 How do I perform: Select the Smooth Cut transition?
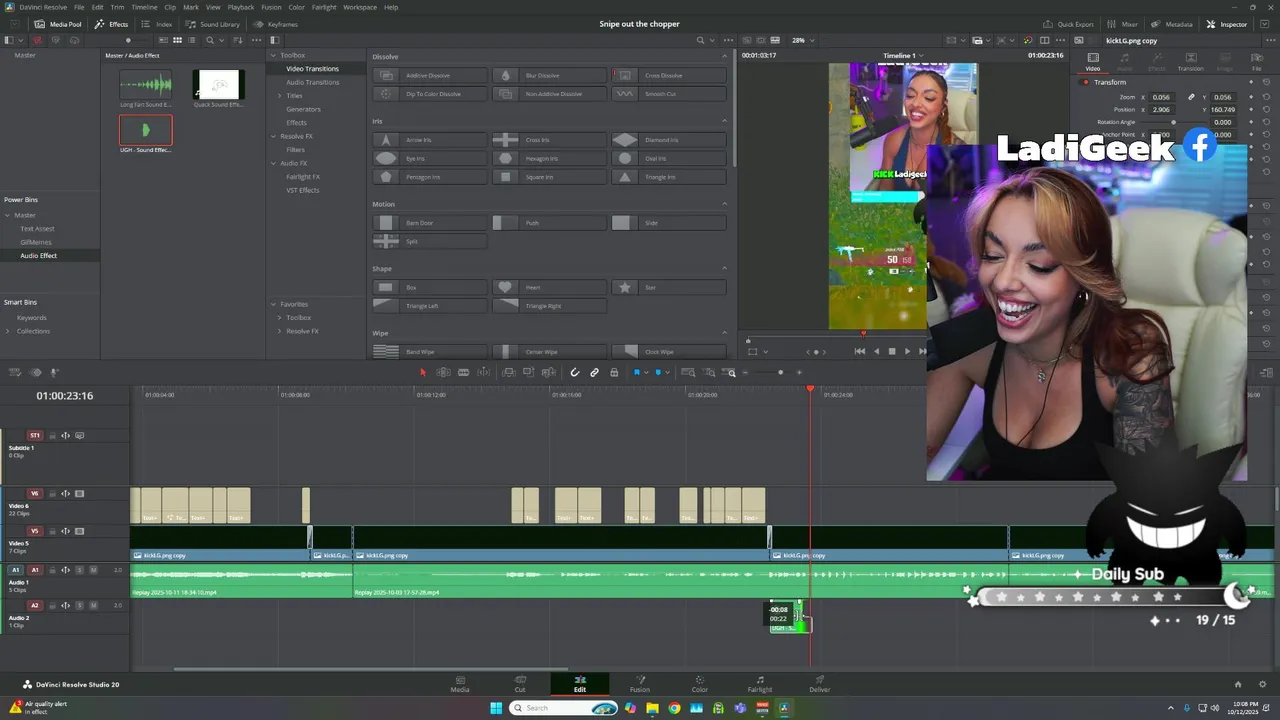pos(668,94)
